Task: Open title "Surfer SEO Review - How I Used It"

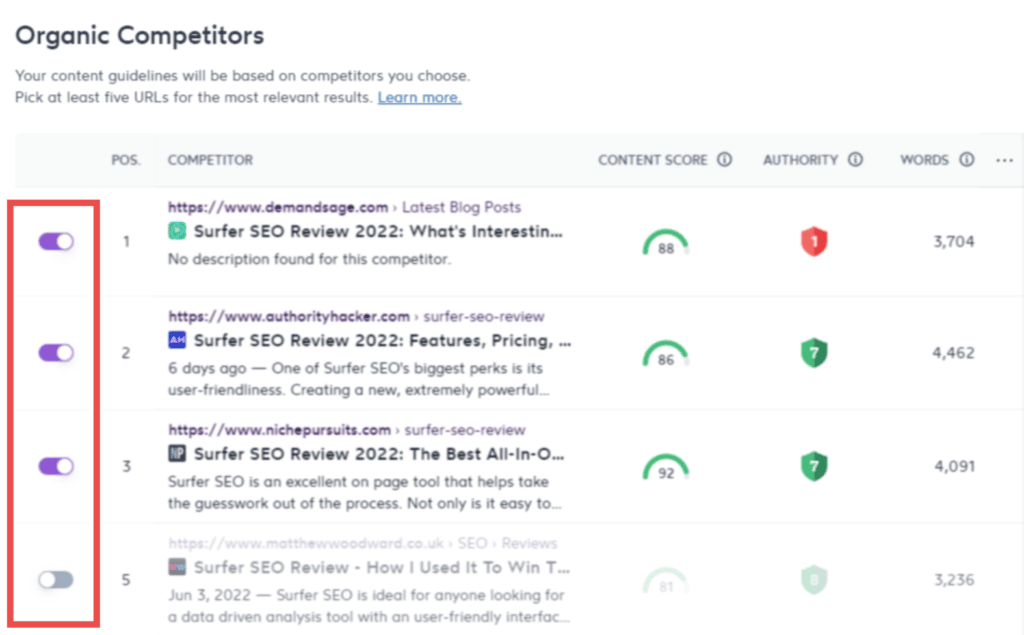Action: click(x=382, y=567)
